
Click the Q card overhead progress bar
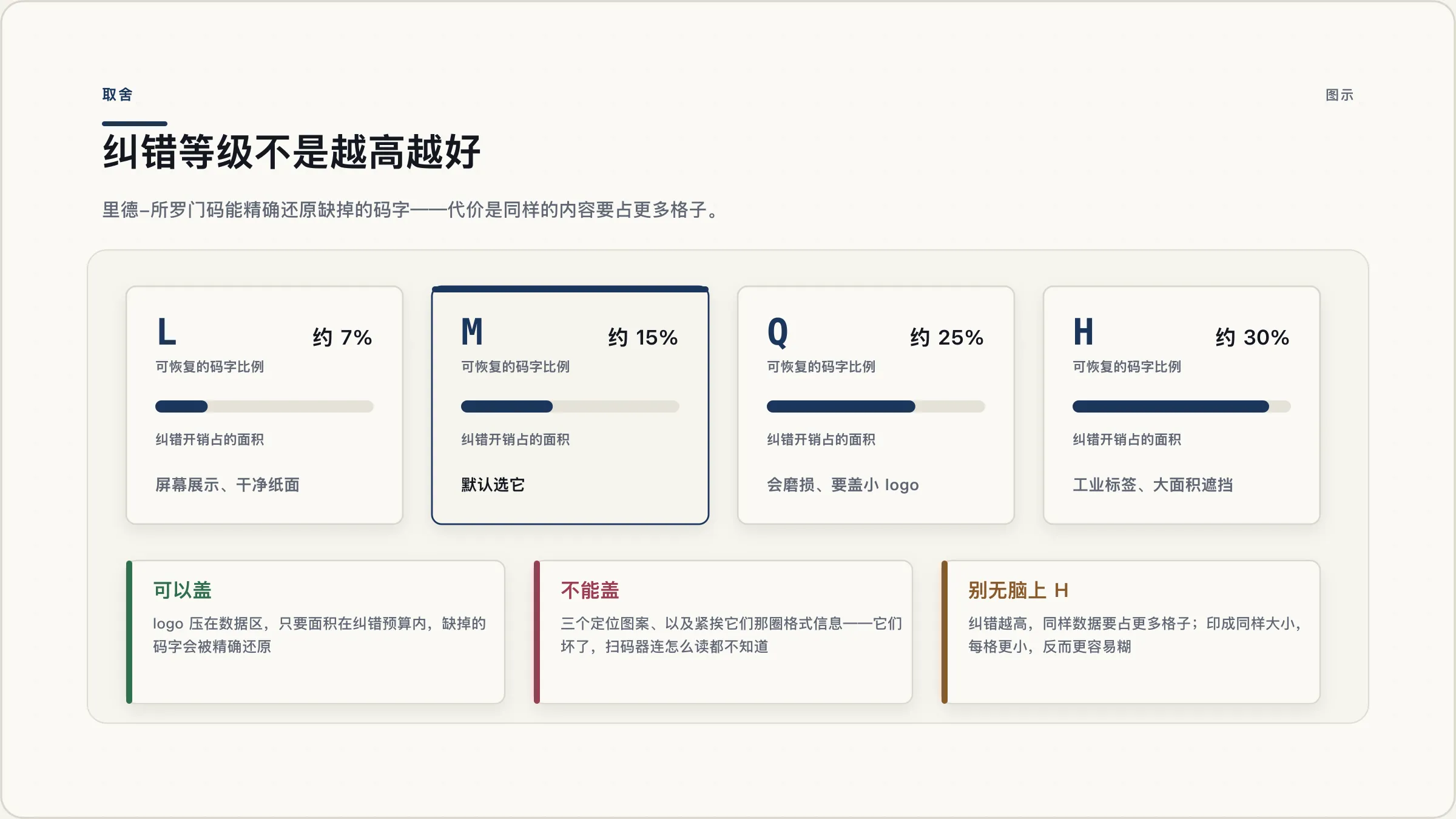(x=876, y=406)
